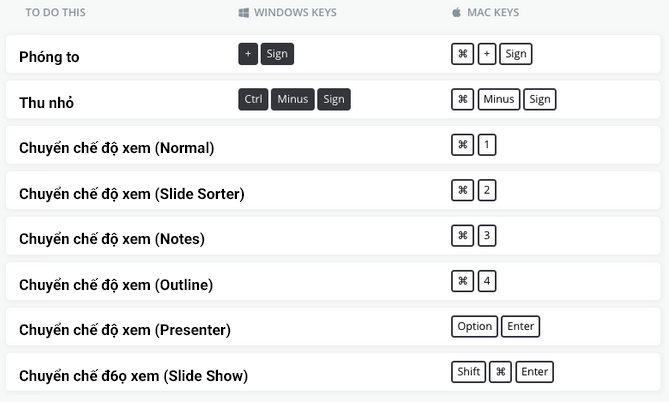
Task: Click the Chuyển chế độ xem (Outline) label
Action: click(116, 285)
